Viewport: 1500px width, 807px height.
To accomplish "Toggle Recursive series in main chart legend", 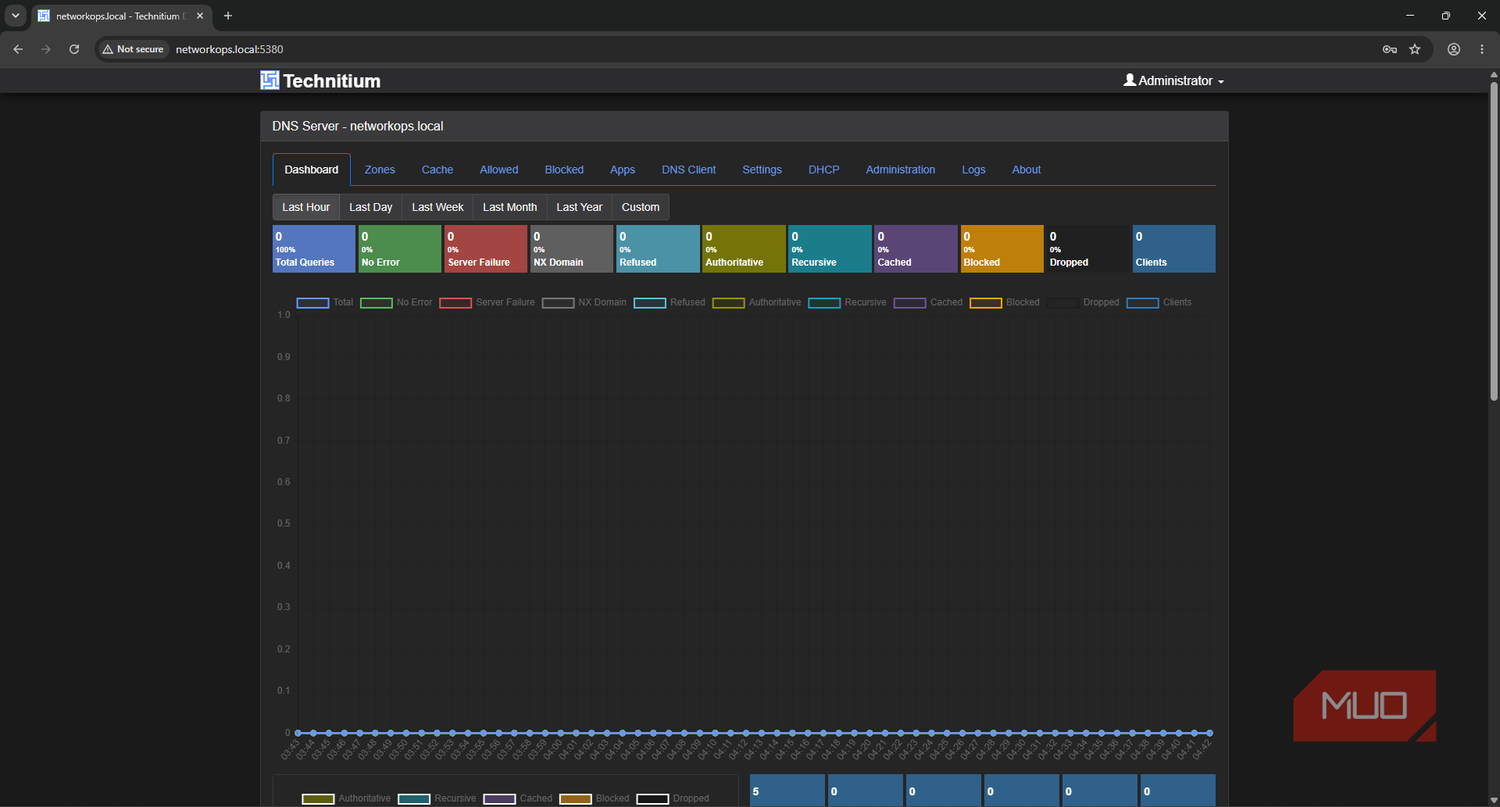I will tap(847, 302).
